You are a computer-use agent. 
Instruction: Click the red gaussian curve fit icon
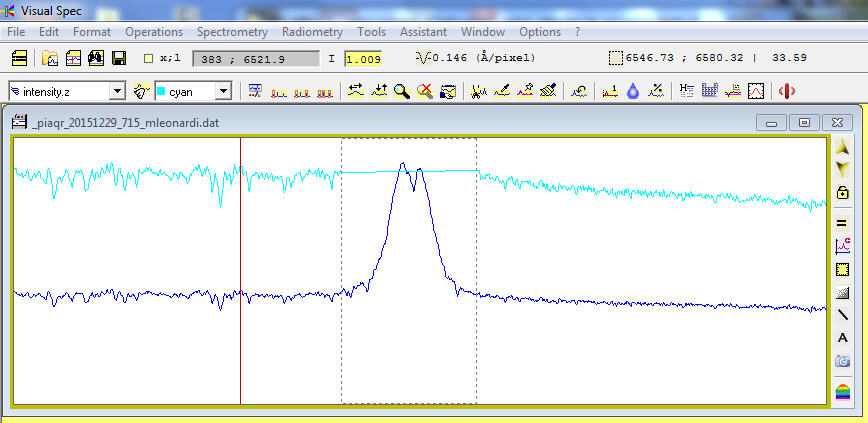756,91
